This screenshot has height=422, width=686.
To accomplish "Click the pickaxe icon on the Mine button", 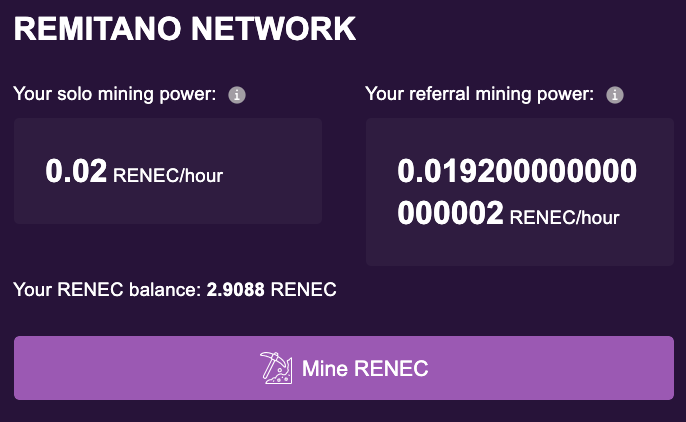I will pos(276,368).
